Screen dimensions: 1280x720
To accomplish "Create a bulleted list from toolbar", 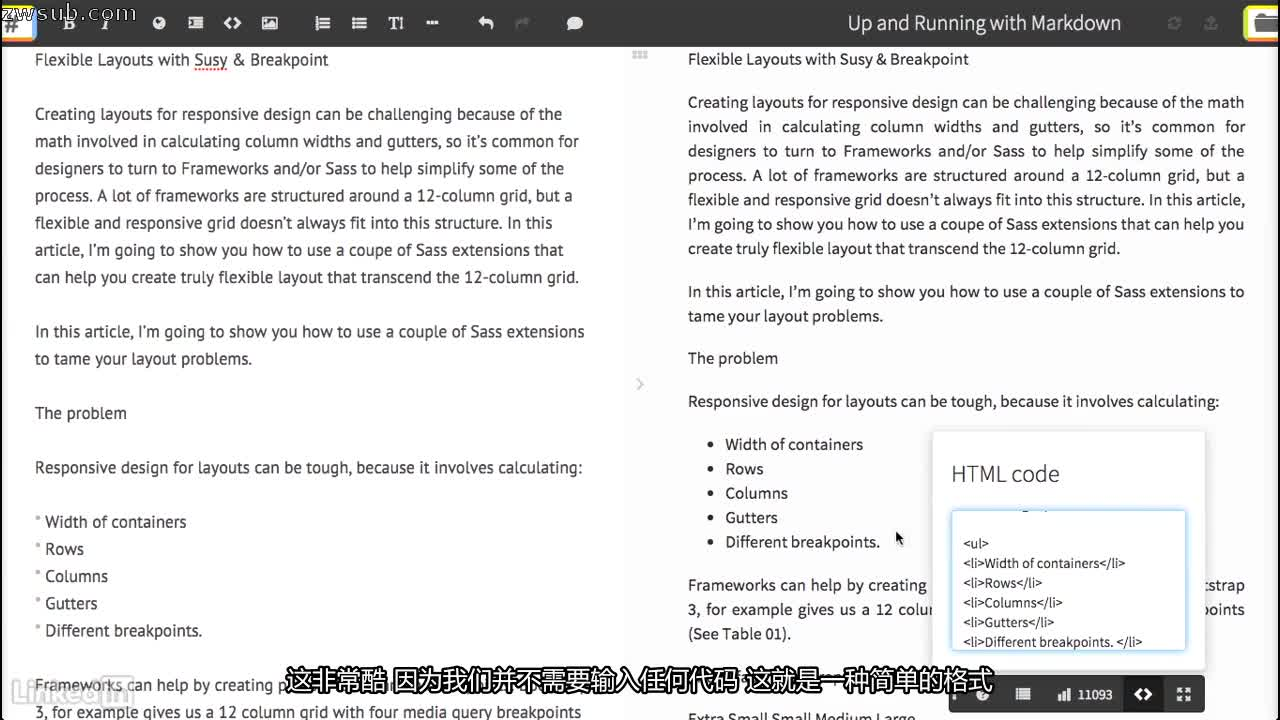I will tap(359, 23).
